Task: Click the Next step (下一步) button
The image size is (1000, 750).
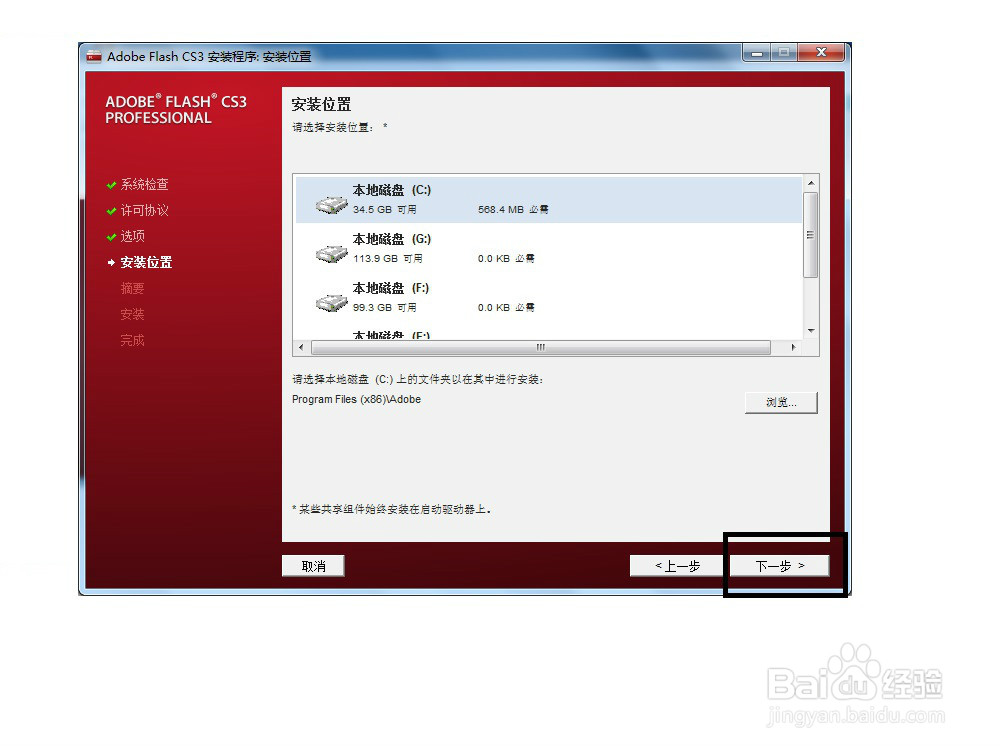Action: pos(779,566)
